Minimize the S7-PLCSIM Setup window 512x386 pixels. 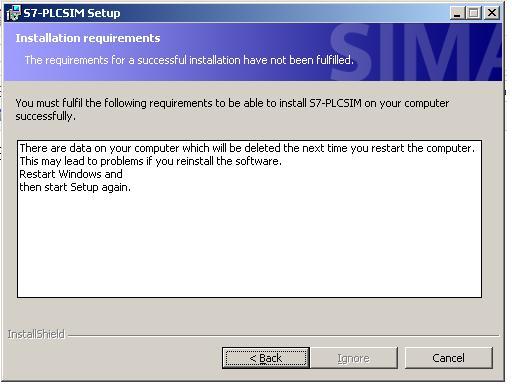[457, 13]
